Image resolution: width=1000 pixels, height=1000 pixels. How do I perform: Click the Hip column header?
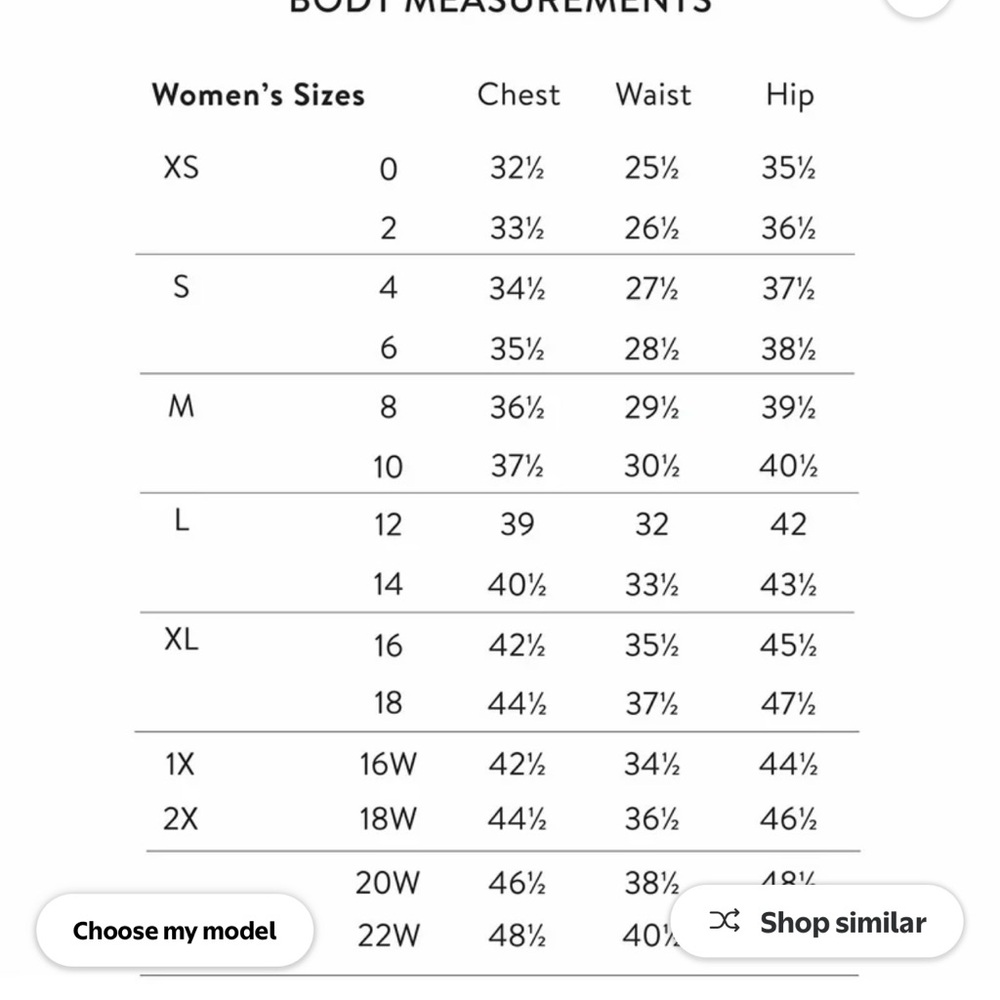click(x=790, y=96)
